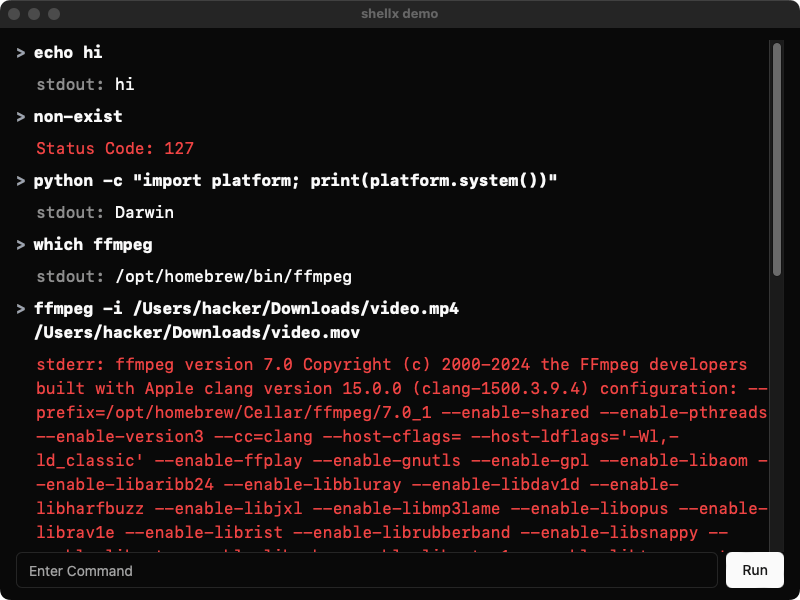Focus the Enter Command input field
The height and width of the screenshot is (600, 800).
367,570
